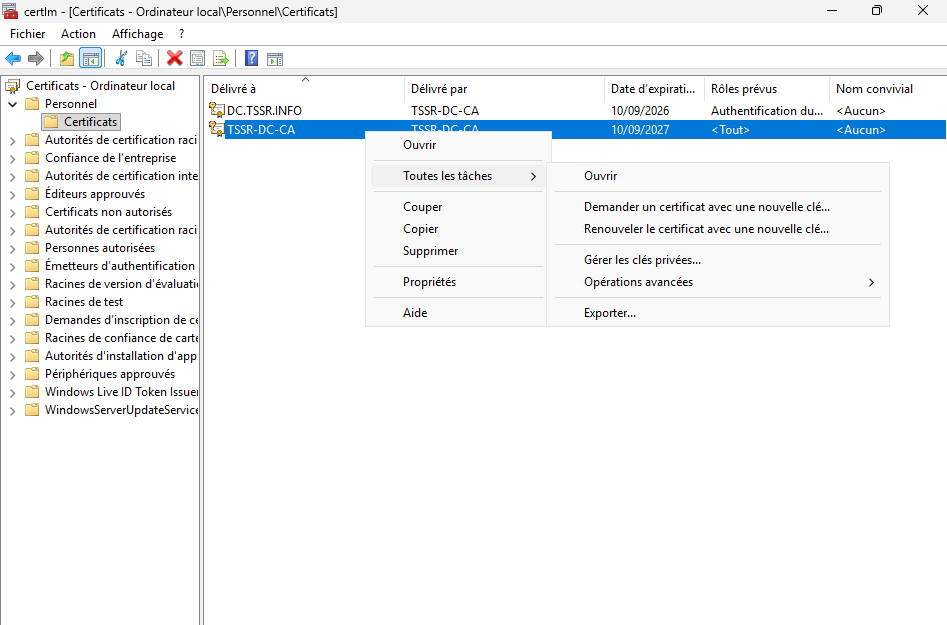This screenshot has height=625, width=947.
Task: Toggle the show/hide console tree icon
Action: point(90,58)
